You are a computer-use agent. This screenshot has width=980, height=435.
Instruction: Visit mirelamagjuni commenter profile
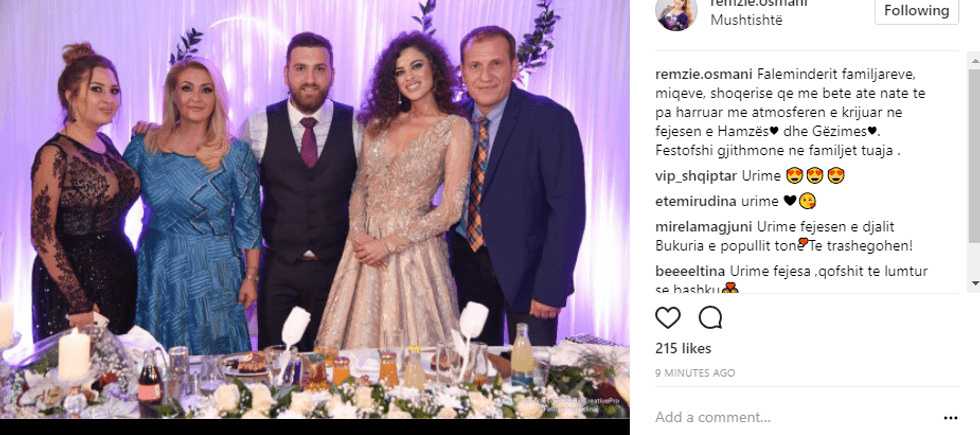coord(704,227)
